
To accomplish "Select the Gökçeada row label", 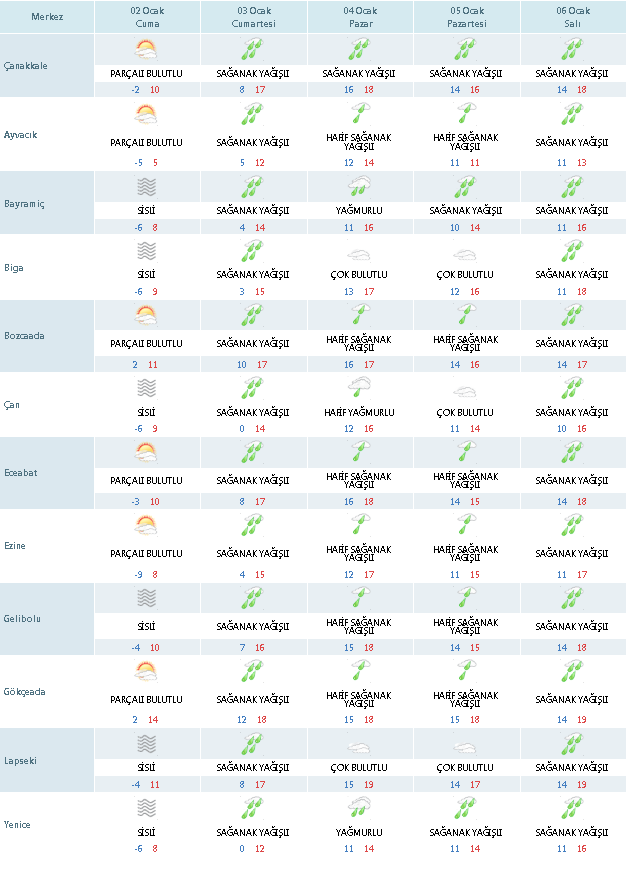I will point(25,692).
